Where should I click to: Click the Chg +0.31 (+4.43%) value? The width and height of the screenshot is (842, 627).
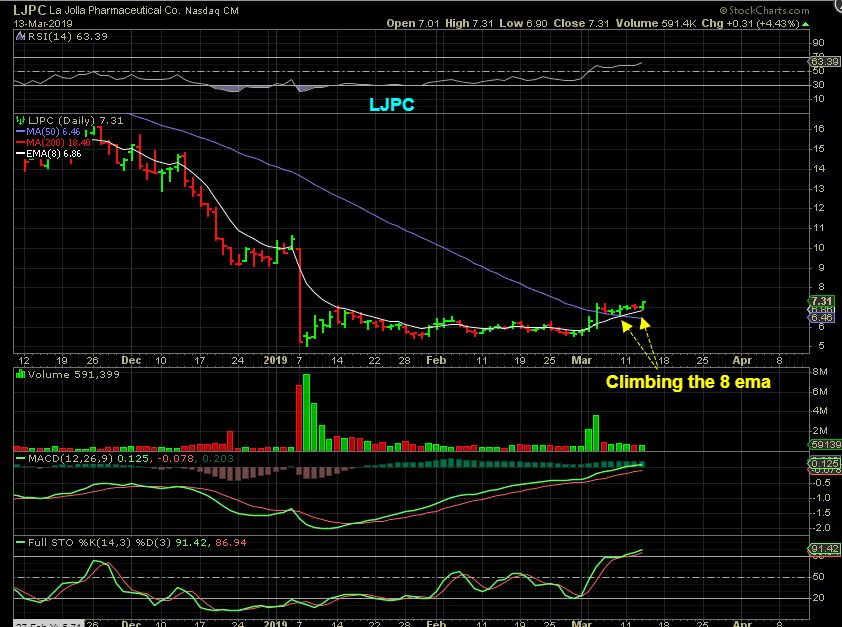tap(751, 24)
